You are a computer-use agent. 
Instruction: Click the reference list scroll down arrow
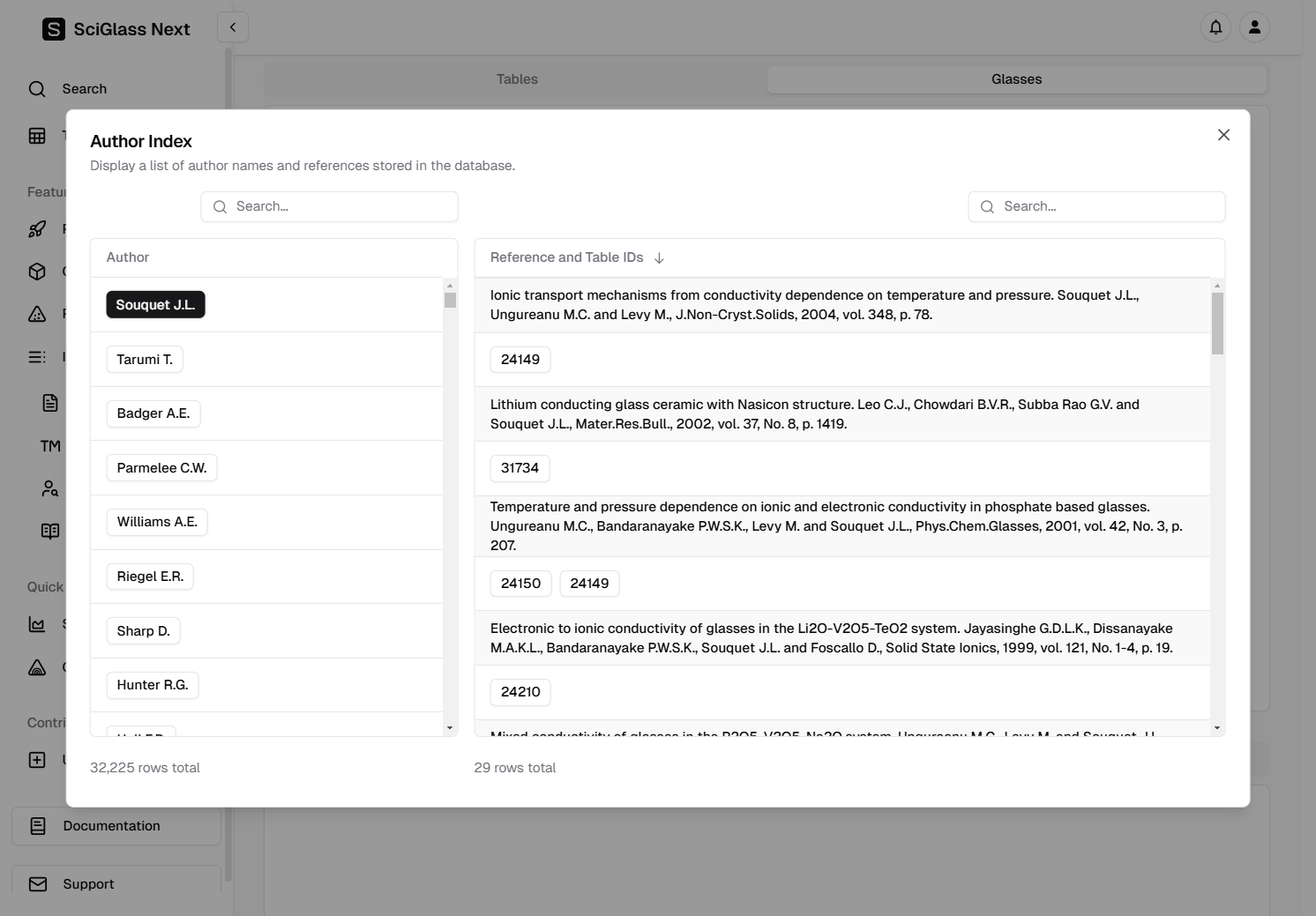(1217, 728)
